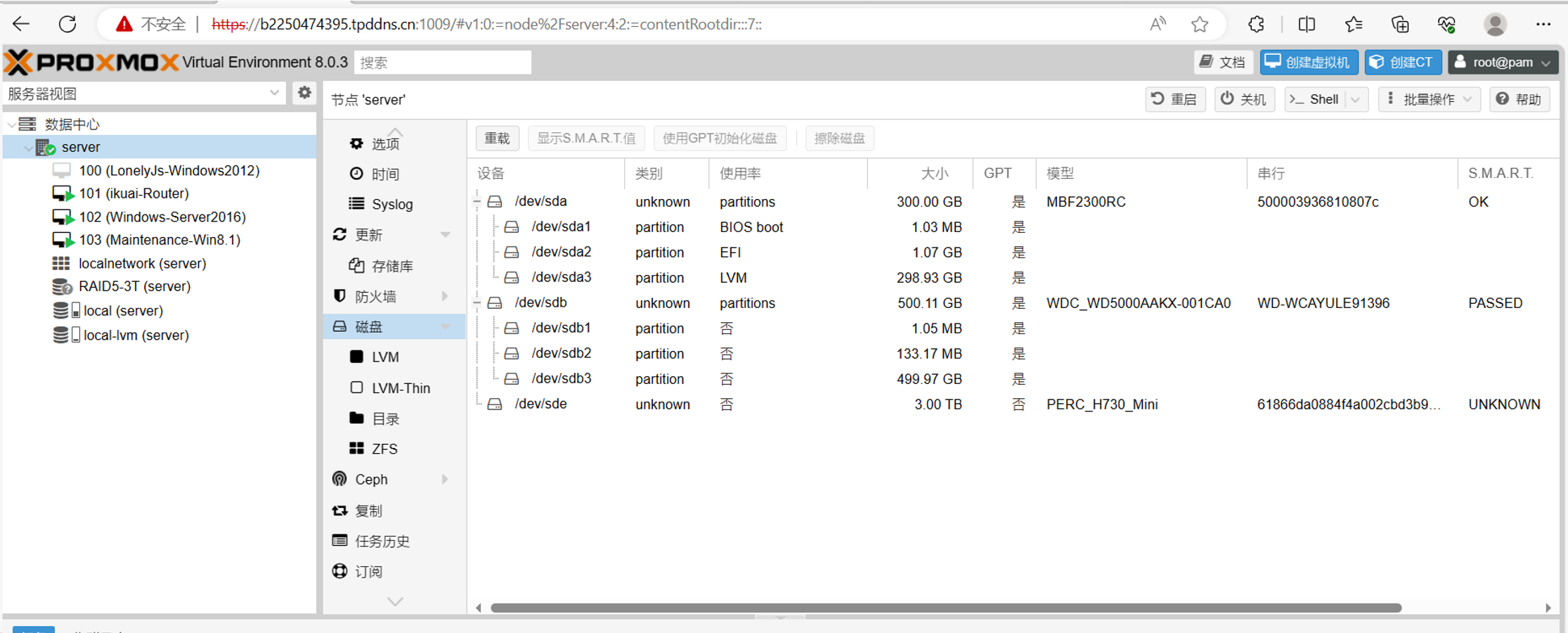Image resolution: width=1568 pixels, height=633 pixels.
Task: Open the browser profile avatar icon
Action: point(1494,25)
